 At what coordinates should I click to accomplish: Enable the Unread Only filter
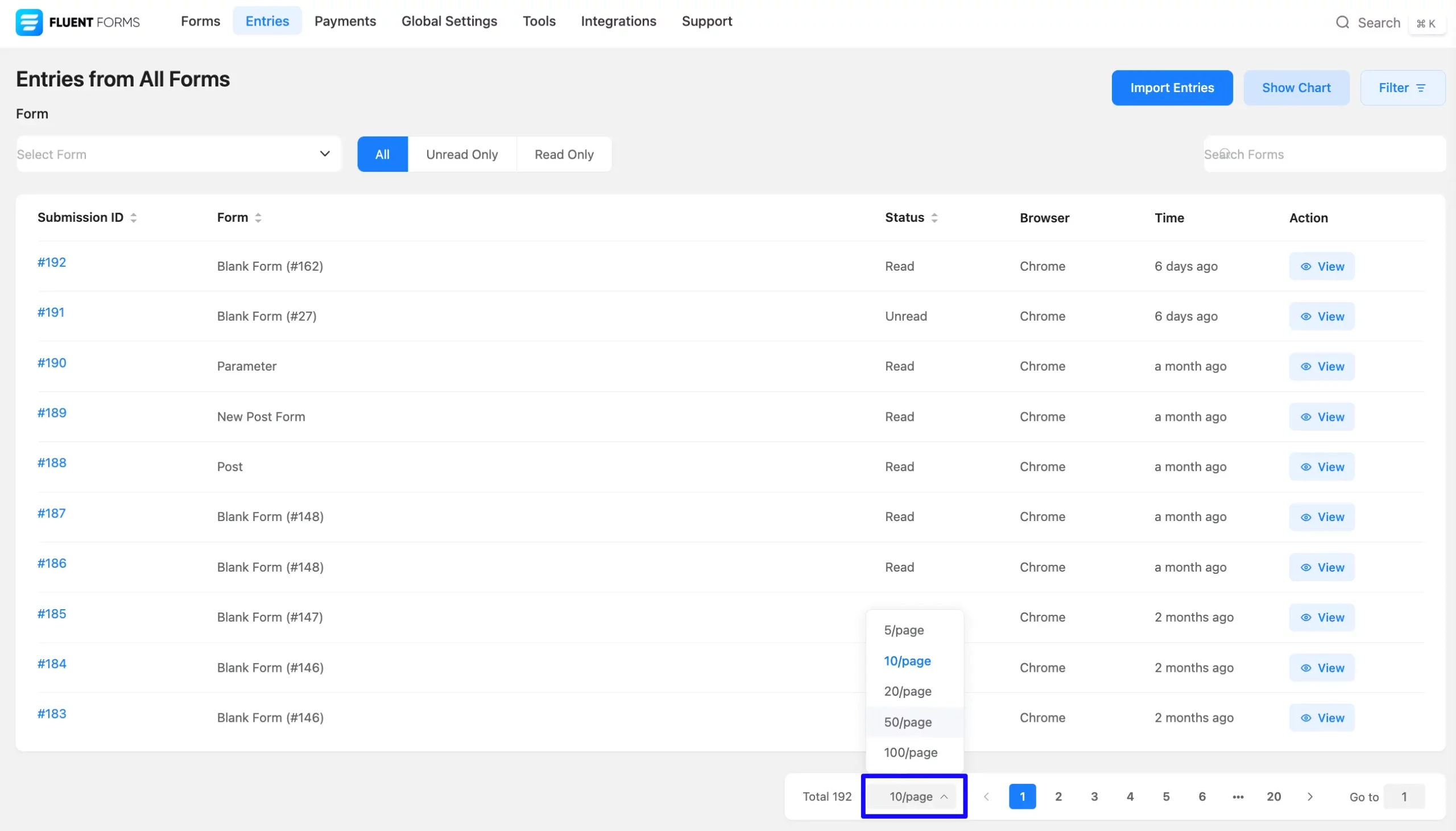coord(462,154)
